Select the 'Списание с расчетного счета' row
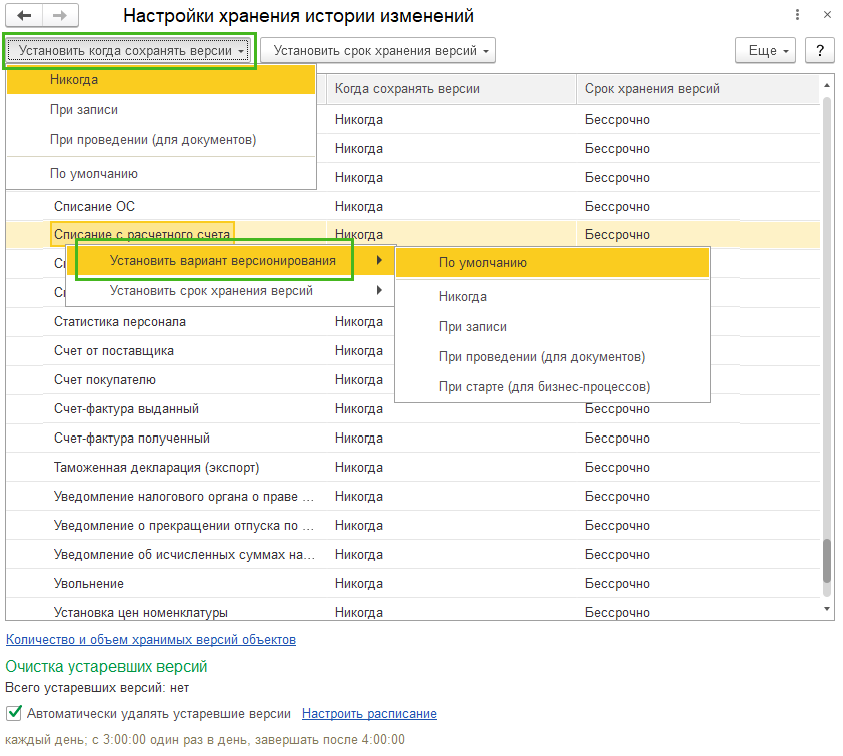The width and height of the screenshot is (843, 756). point(413,234)
